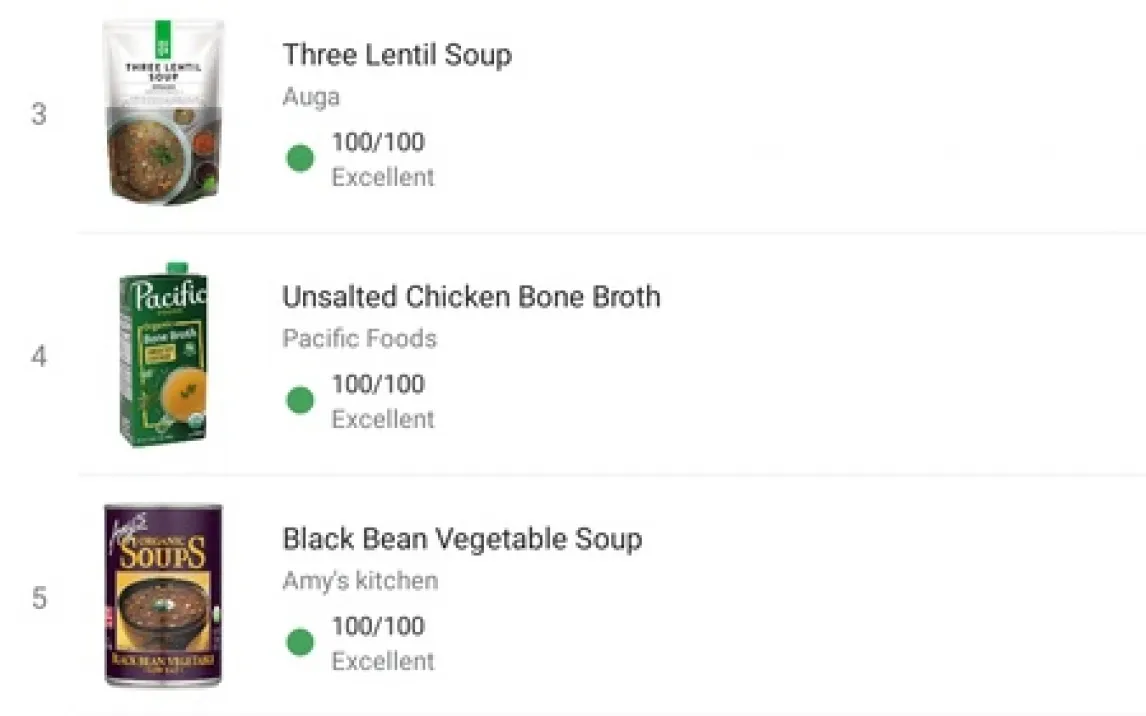Click the 100/100 score of Chicken Bone Broth
Image resolution: width=1146 pixels, height=716 pixels.
[378, 384]
